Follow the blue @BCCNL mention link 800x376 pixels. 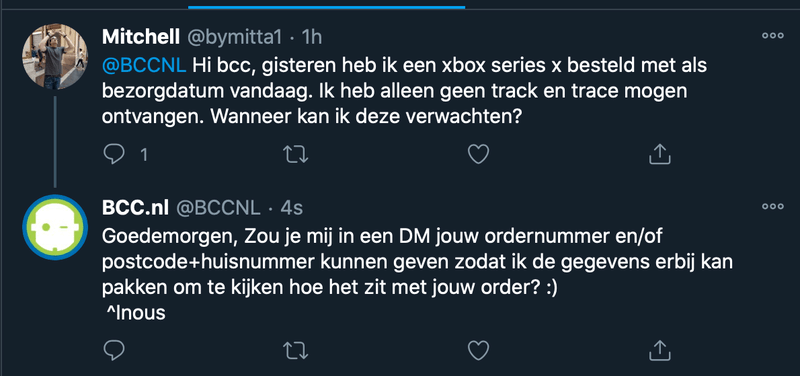(x=144, y=65)
